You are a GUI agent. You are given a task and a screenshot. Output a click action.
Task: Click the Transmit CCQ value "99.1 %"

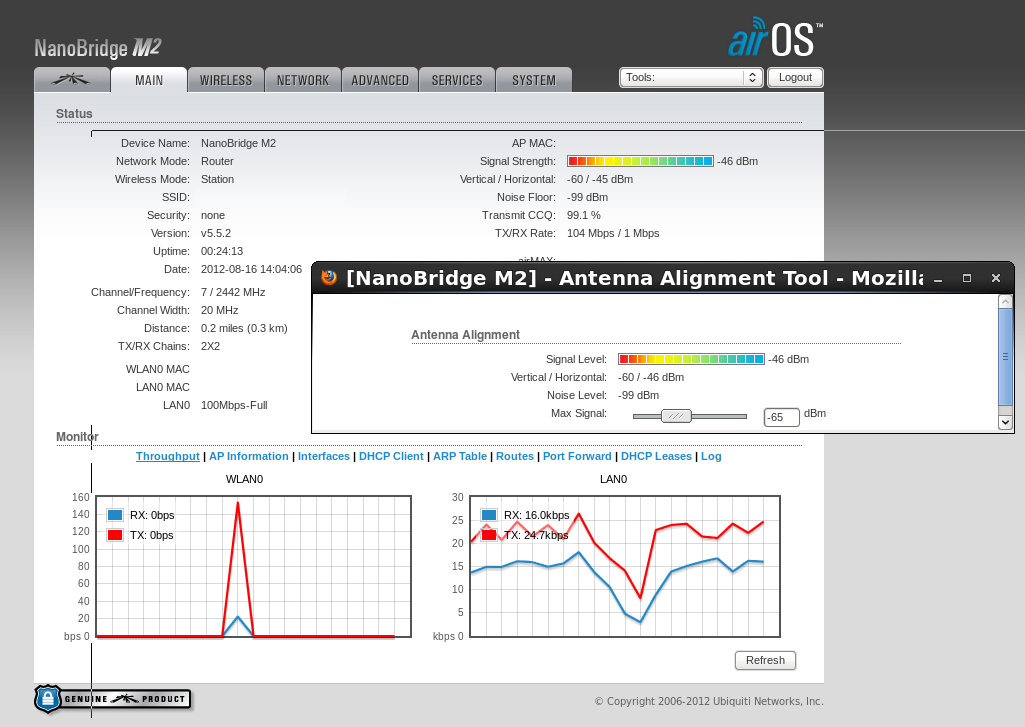(x=583, y=215)
